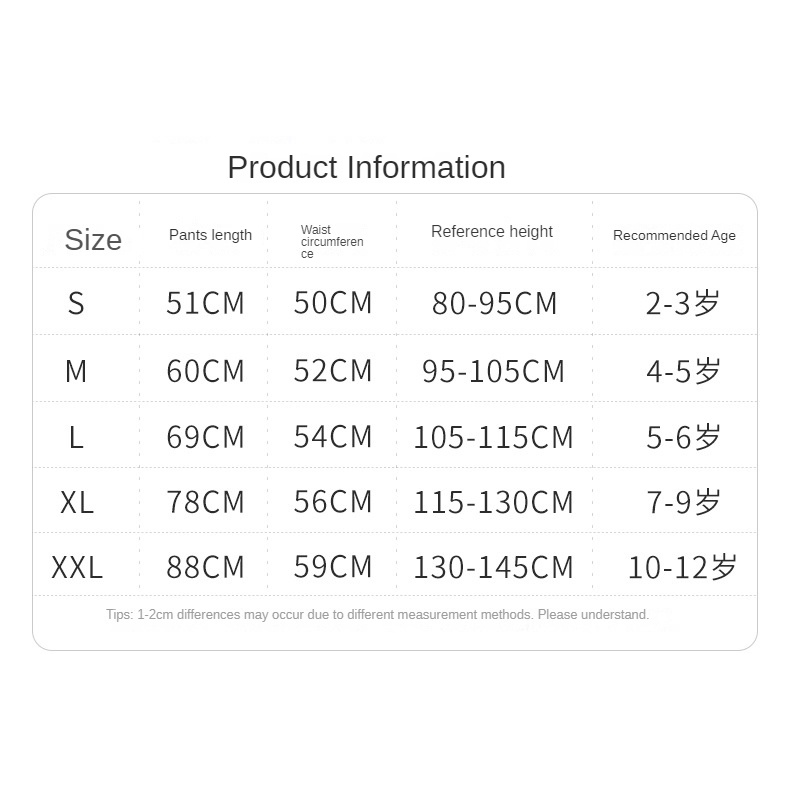Click the L size row label

(77, 437)
